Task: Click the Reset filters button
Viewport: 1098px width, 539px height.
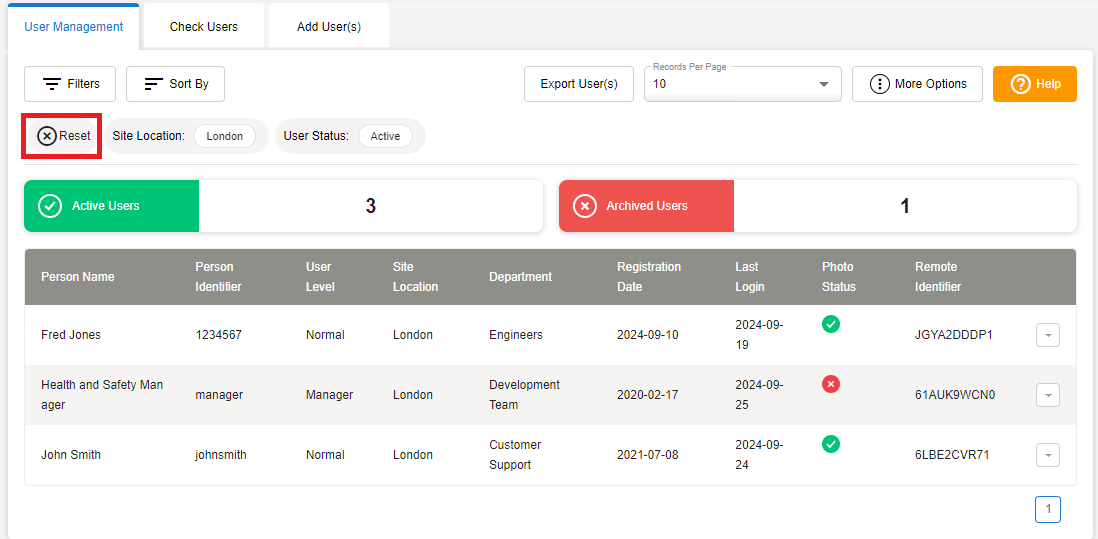Action: (x=64, y=136)
